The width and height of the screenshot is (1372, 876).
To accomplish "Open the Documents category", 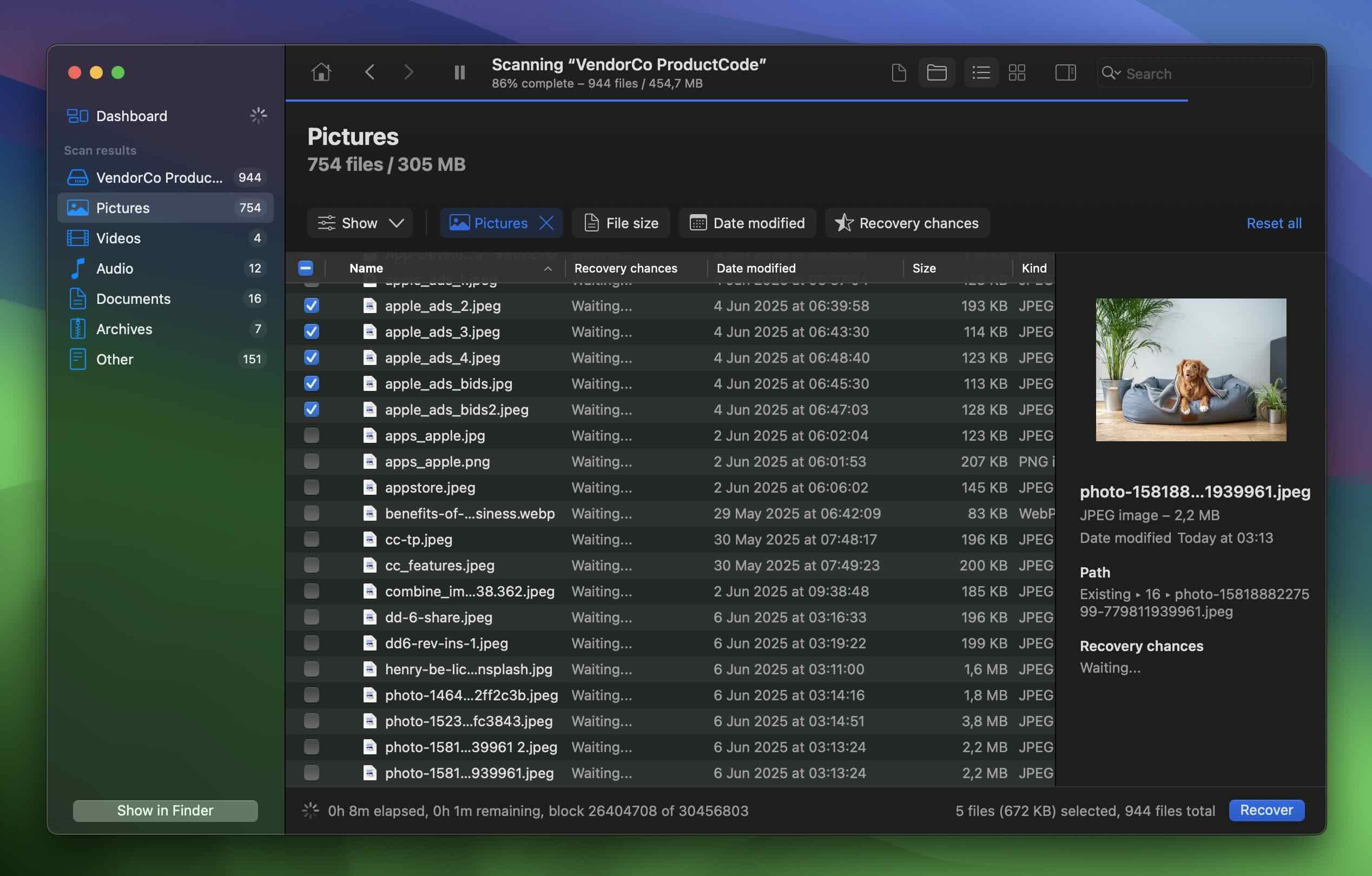I will coord(165,298).
